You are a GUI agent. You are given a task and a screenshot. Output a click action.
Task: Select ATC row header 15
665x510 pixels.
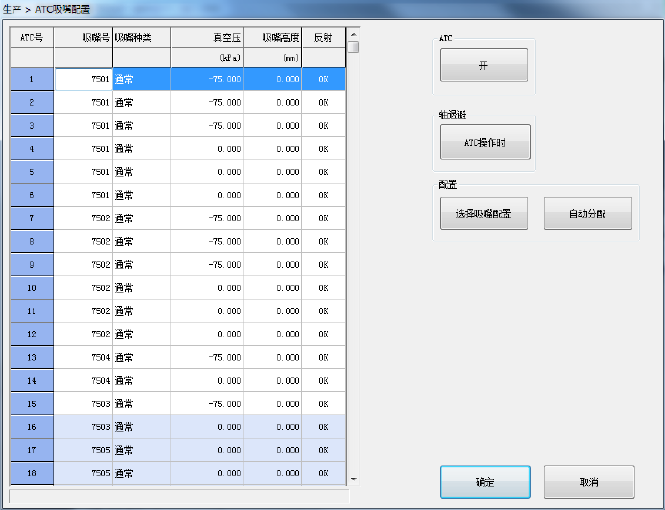(32, 404)
